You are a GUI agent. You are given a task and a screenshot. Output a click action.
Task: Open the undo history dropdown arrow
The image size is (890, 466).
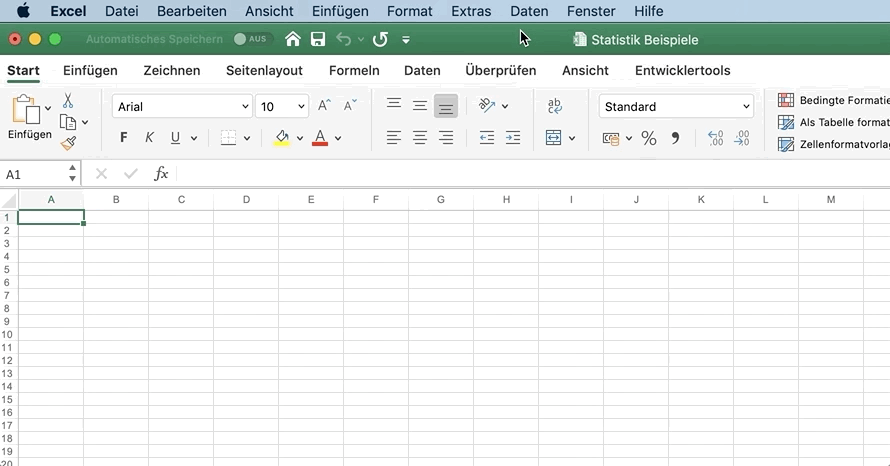[360, 40]
